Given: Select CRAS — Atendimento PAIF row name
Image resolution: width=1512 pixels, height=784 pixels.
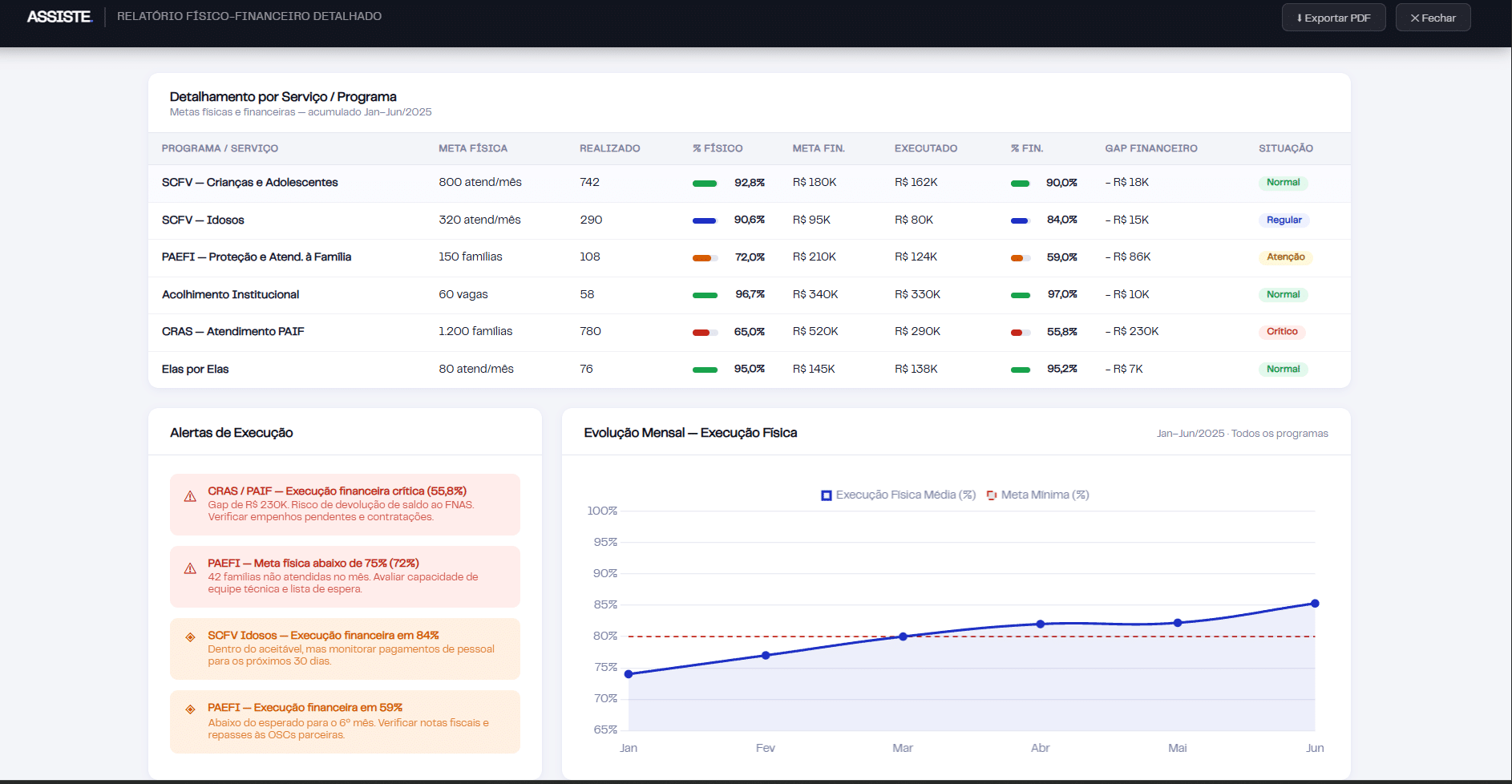Looking at the screenshot, I should [232, 331].
